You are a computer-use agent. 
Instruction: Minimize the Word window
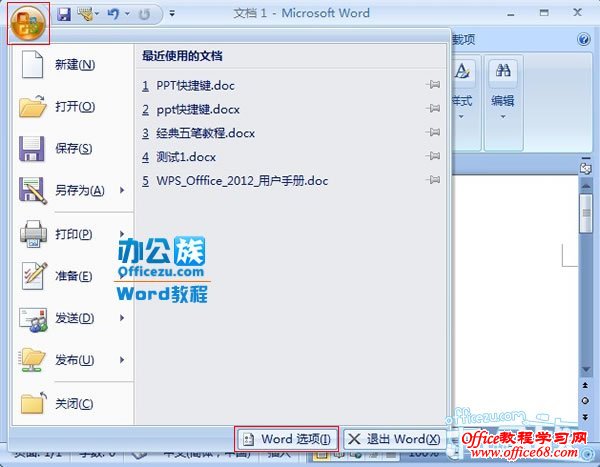[x=510, y=14]
